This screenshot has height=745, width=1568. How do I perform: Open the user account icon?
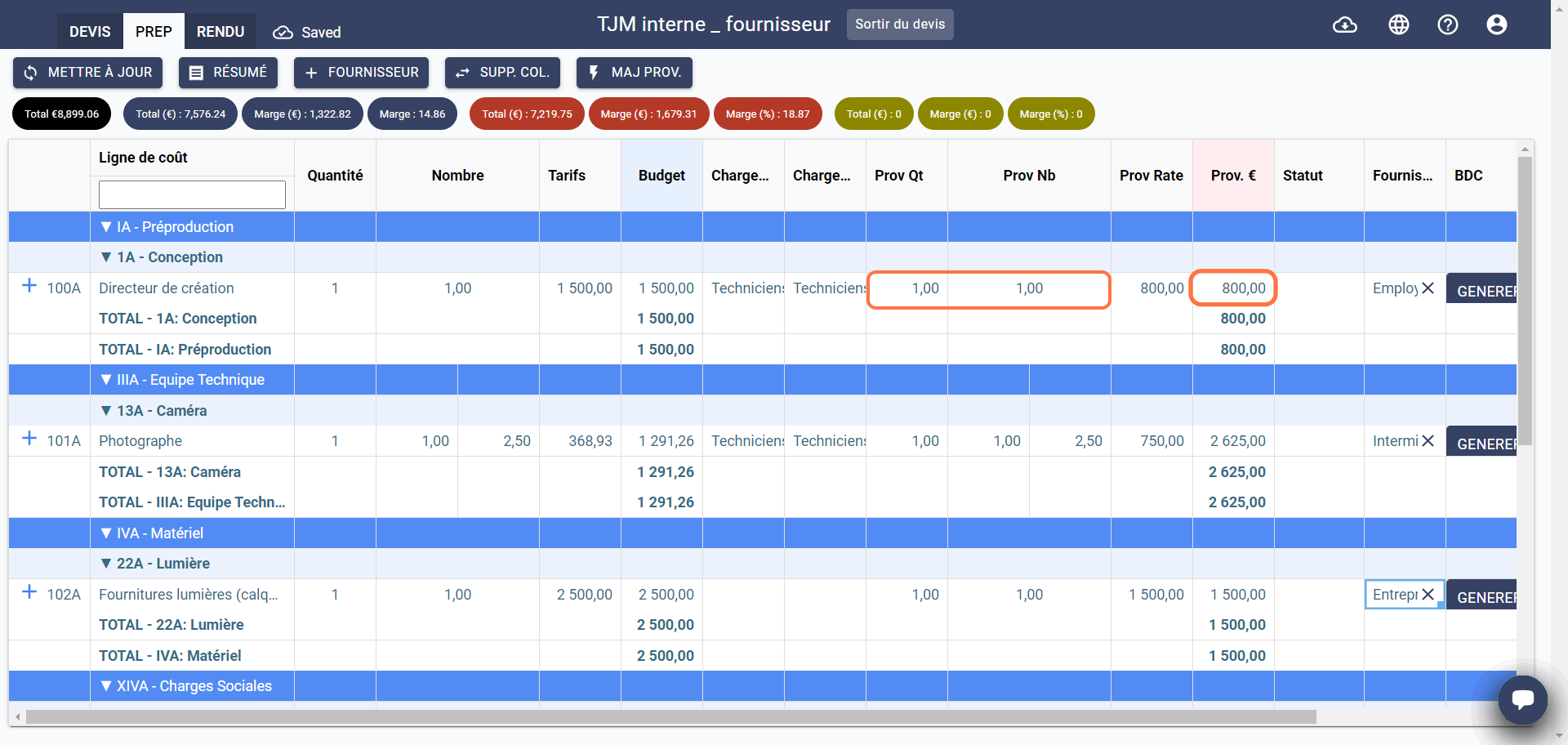click(1497, 25)
